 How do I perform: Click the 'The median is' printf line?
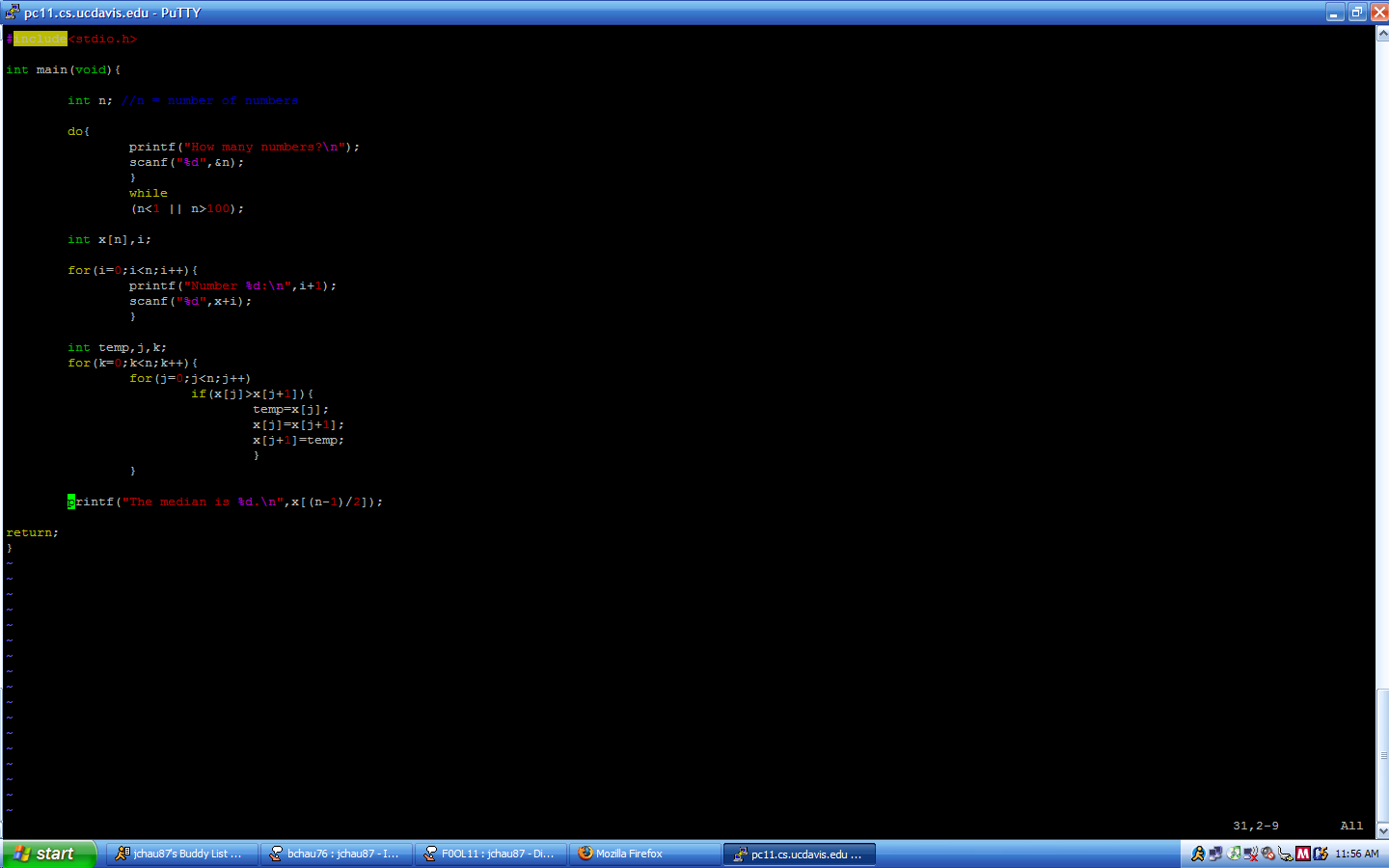coord(225,502)
